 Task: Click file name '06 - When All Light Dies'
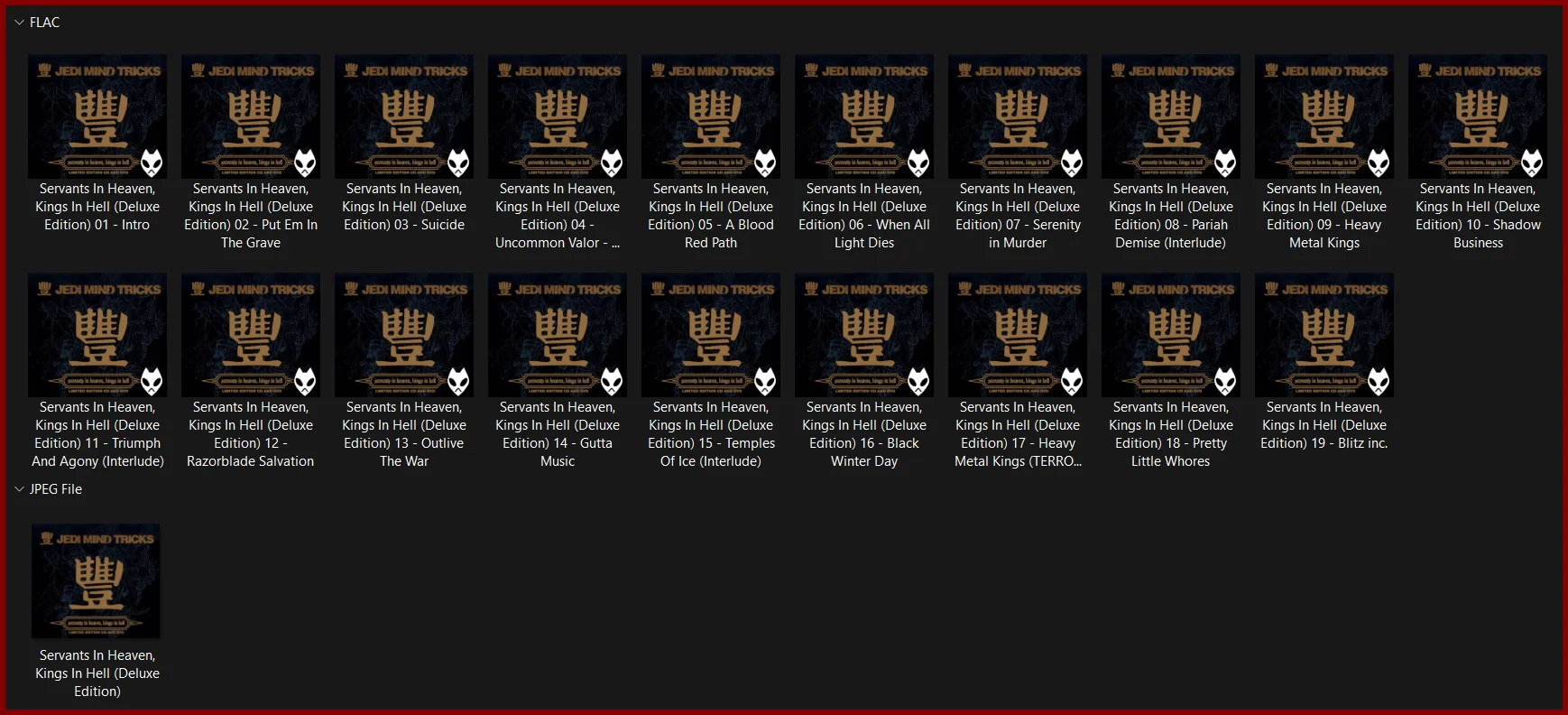click(x=864, y=216)
